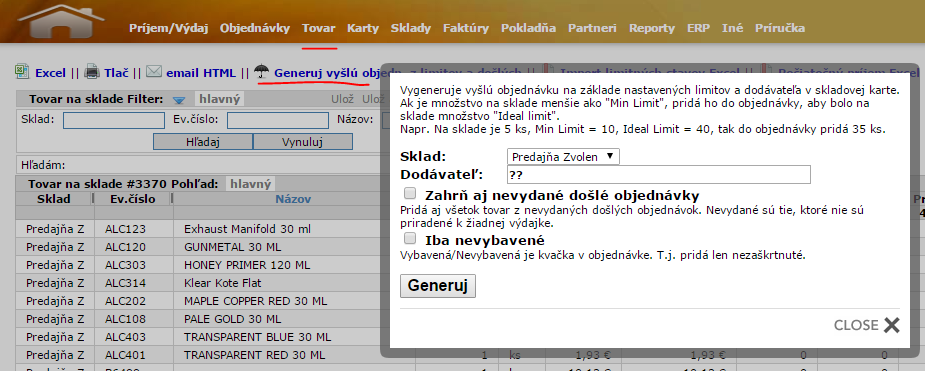Click the Tlač print link
The height and width of the screenshot is (371, 925).
point(117,73)
